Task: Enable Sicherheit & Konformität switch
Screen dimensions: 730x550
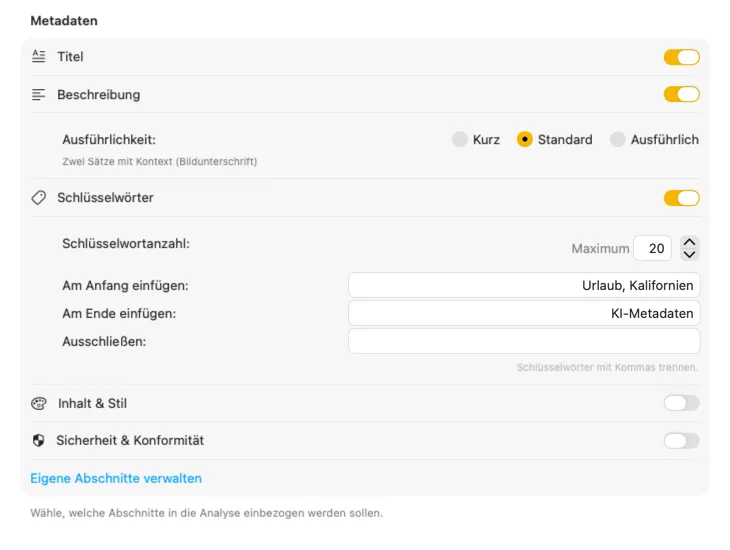Action: tap(681, 440)
